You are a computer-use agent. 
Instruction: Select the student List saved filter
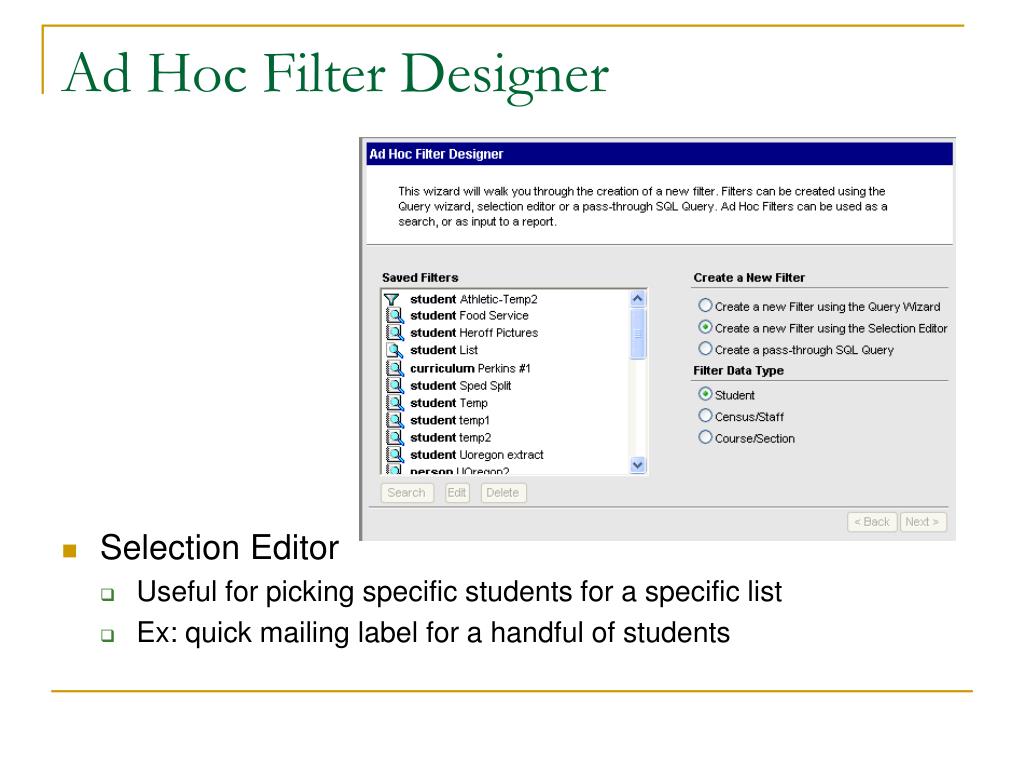(x=444, y=350)
